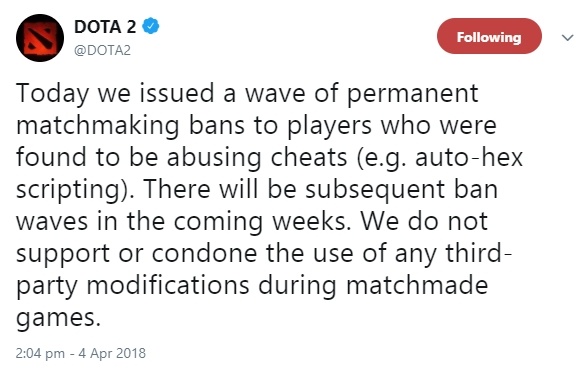
Task: Click the word "cheats" in the tweet
Action: (309, 157)
